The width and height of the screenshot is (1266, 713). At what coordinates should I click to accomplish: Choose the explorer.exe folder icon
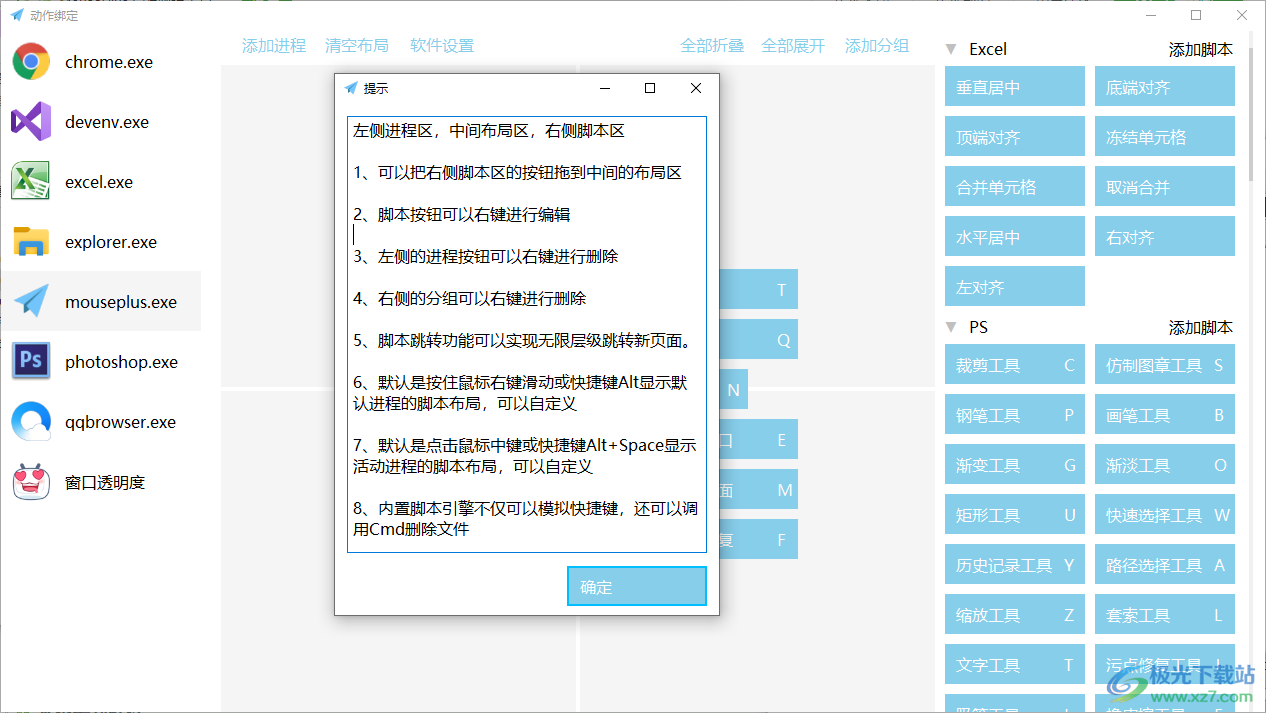[x=31, y=242]
